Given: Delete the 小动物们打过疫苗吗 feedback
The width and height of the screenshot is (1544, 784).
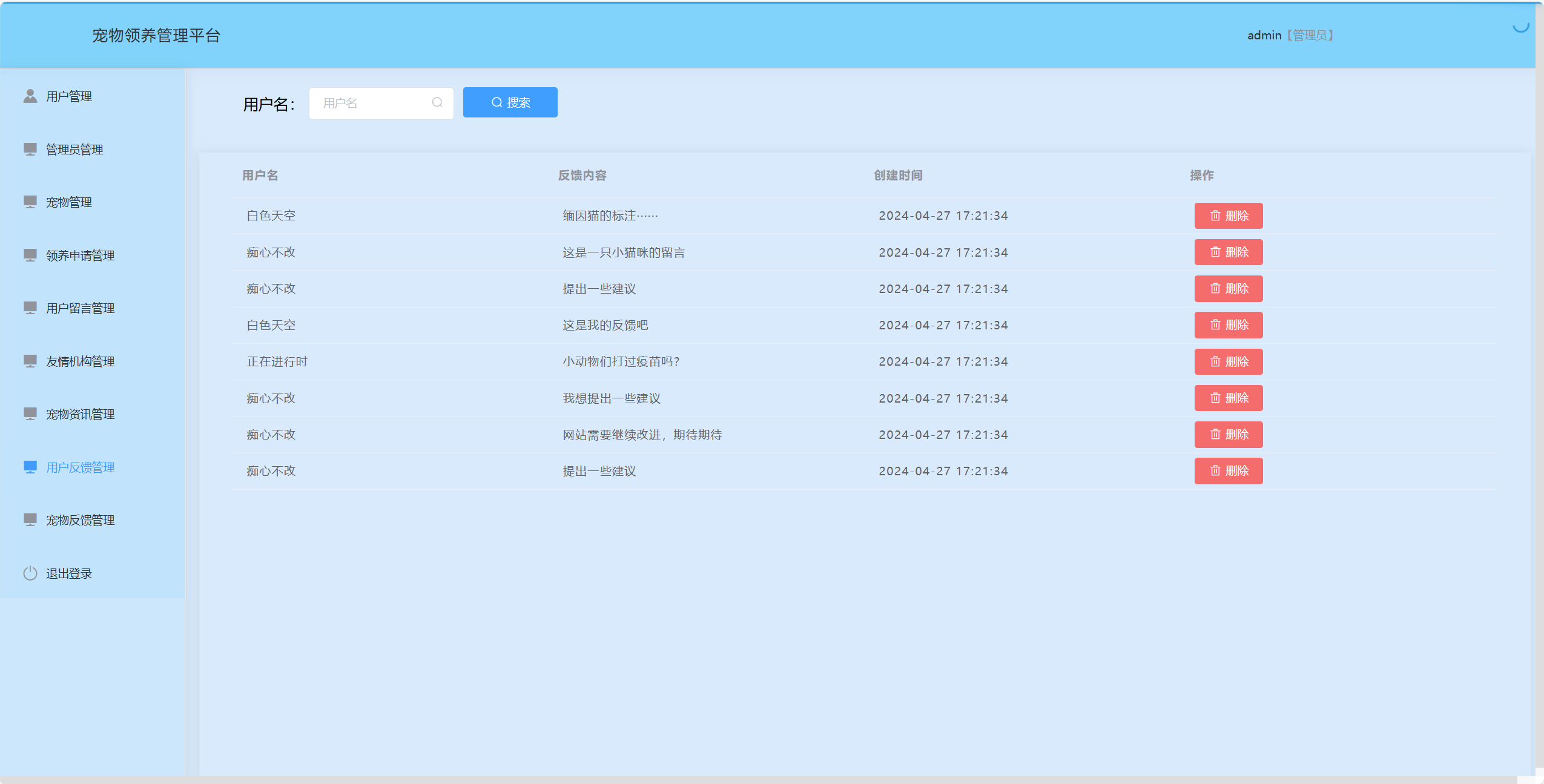Looking at the screenshot, I should (1228, 361).
